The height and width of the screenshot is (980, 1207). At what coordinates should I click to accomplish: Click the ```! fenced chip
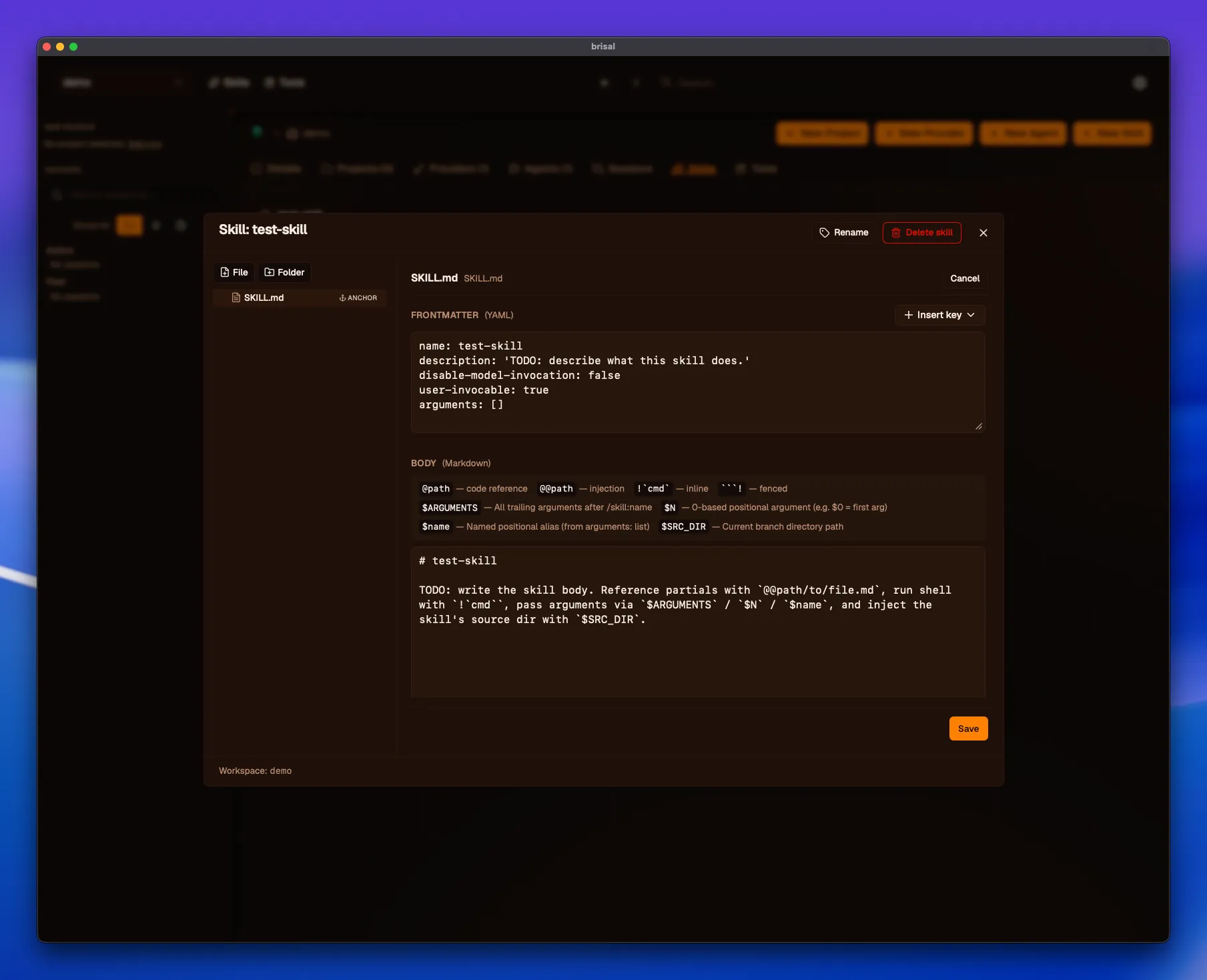[731, 488]
